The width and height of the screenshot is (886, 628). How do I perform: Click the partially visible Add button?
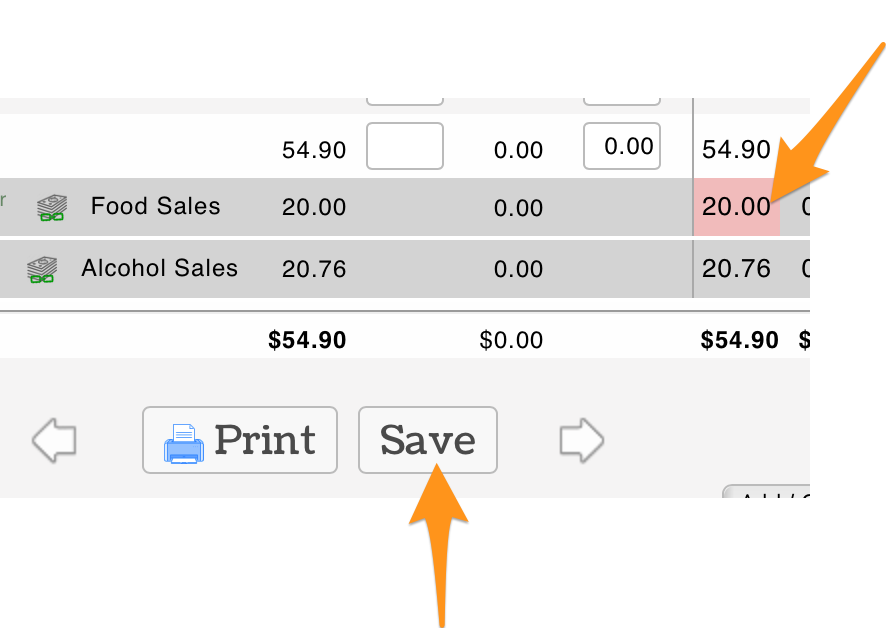pos(766,493)
